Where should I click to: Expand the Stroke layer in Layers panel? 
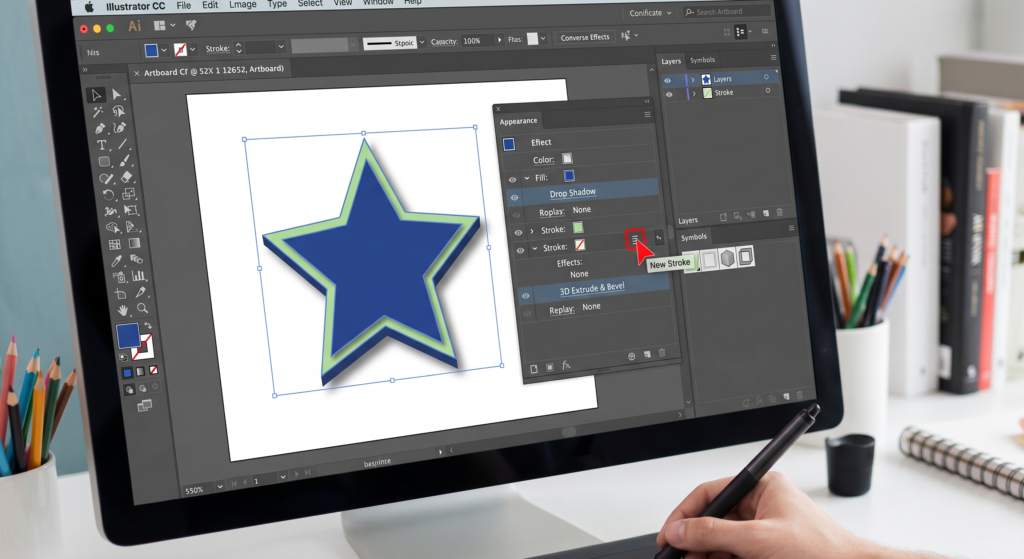(694, 93)
